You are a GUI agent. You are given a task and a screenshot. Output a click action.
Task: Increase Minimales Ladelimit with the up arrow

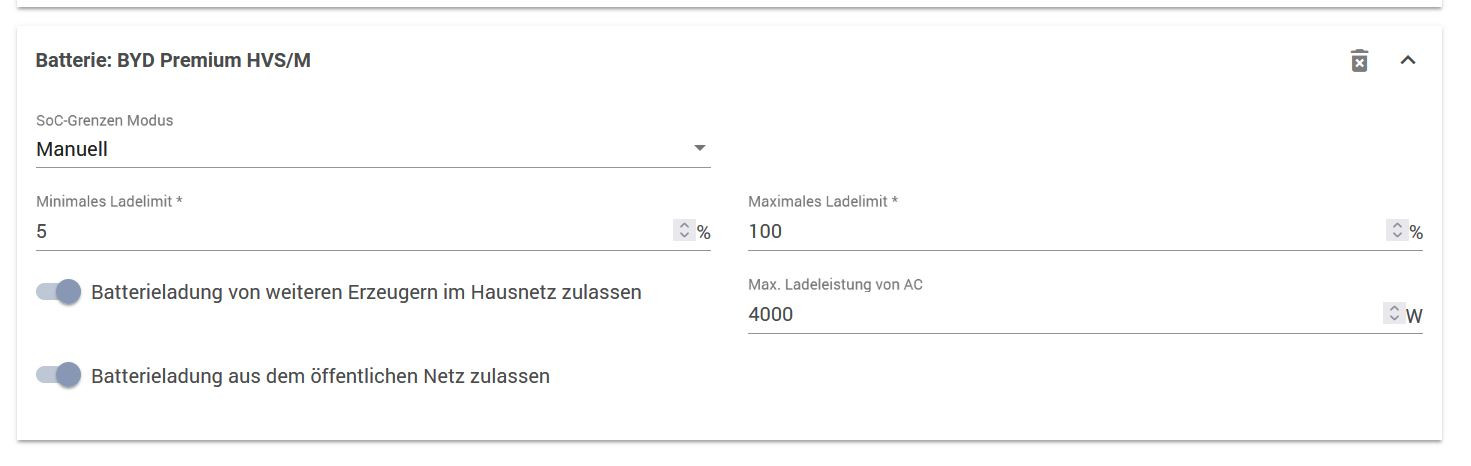(x=684, y=226)
